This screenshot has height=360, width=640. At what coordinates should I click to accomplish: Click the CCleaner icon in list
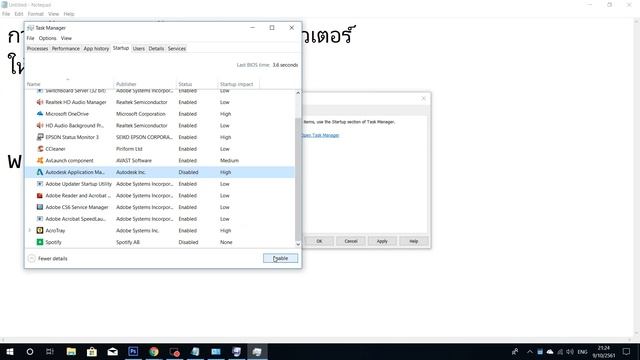coord(40,149)
